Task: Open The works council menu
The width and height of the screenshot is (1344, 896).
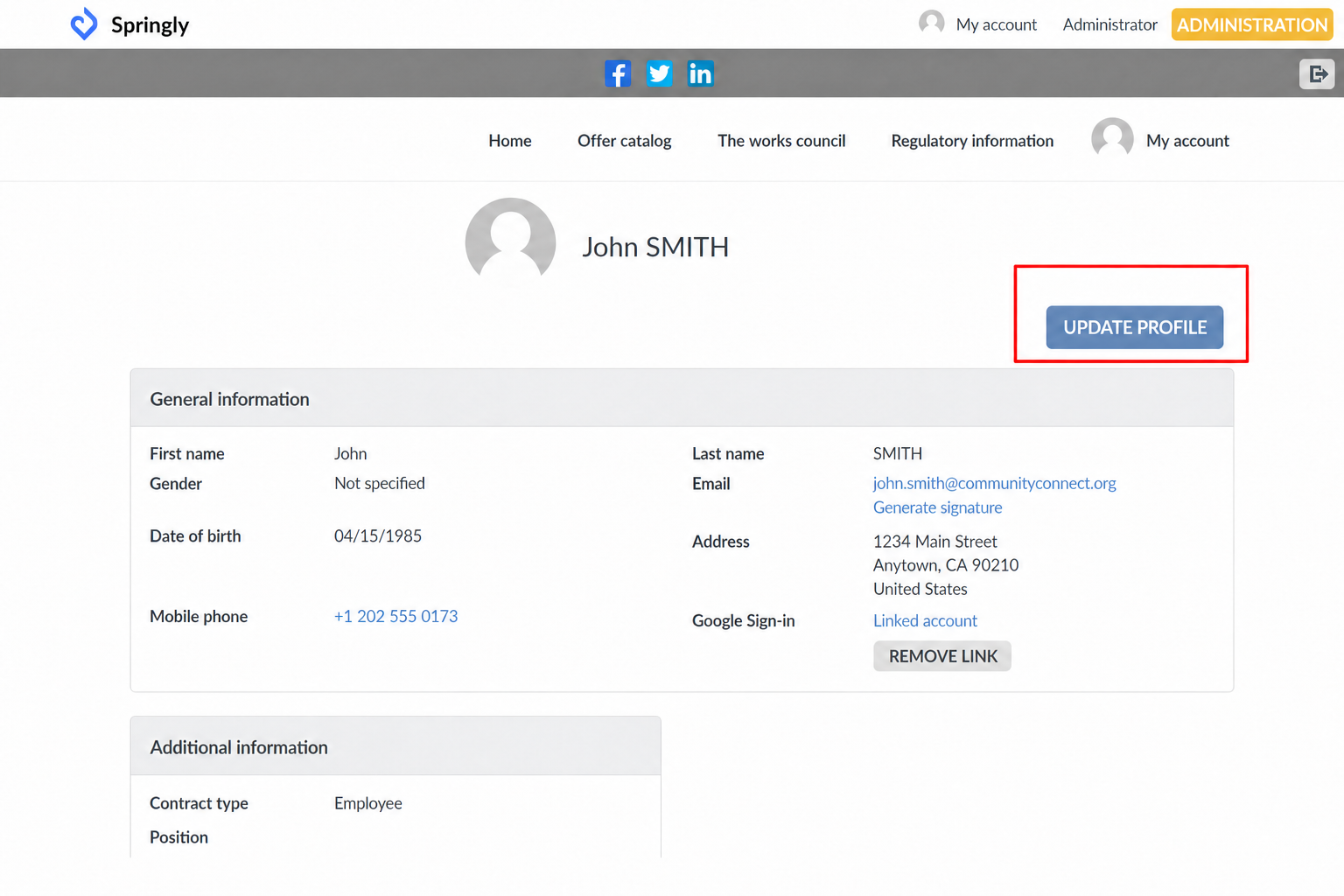Action: coord(781,141)
